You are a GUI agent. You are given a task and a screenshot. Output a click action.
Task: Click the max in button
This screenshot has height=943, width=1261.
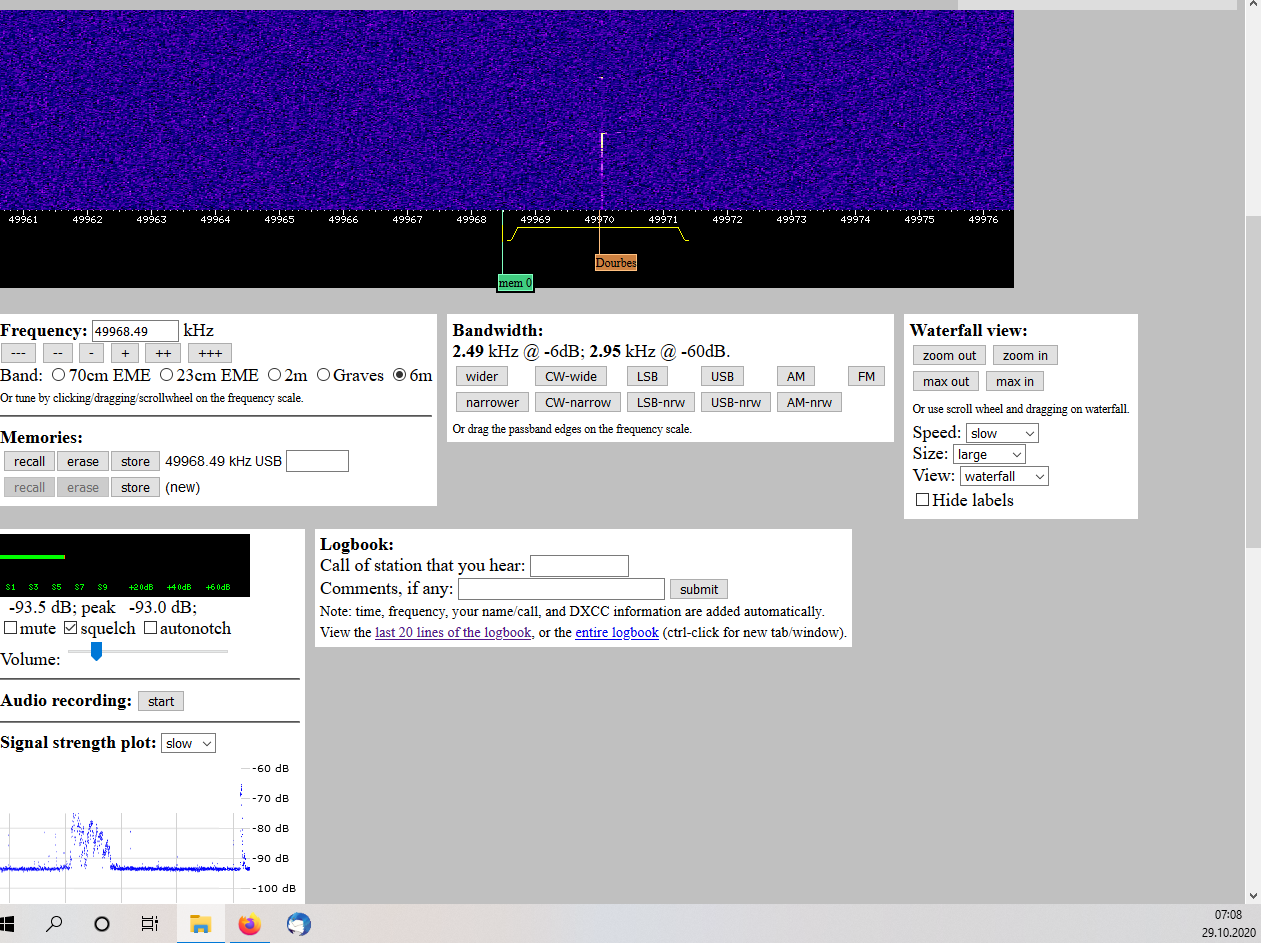(x=1015, y=381)
